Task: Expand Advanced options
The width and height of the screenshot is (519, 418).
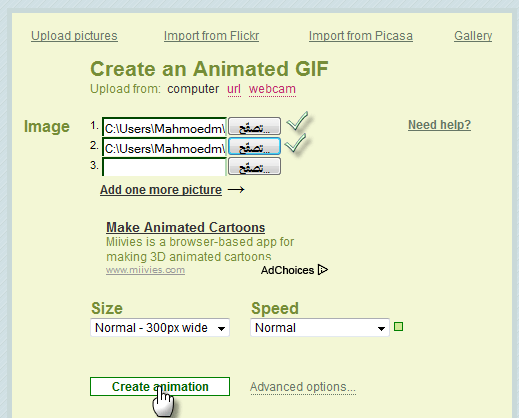Action: pyautogui.click(x=303, y=387)
